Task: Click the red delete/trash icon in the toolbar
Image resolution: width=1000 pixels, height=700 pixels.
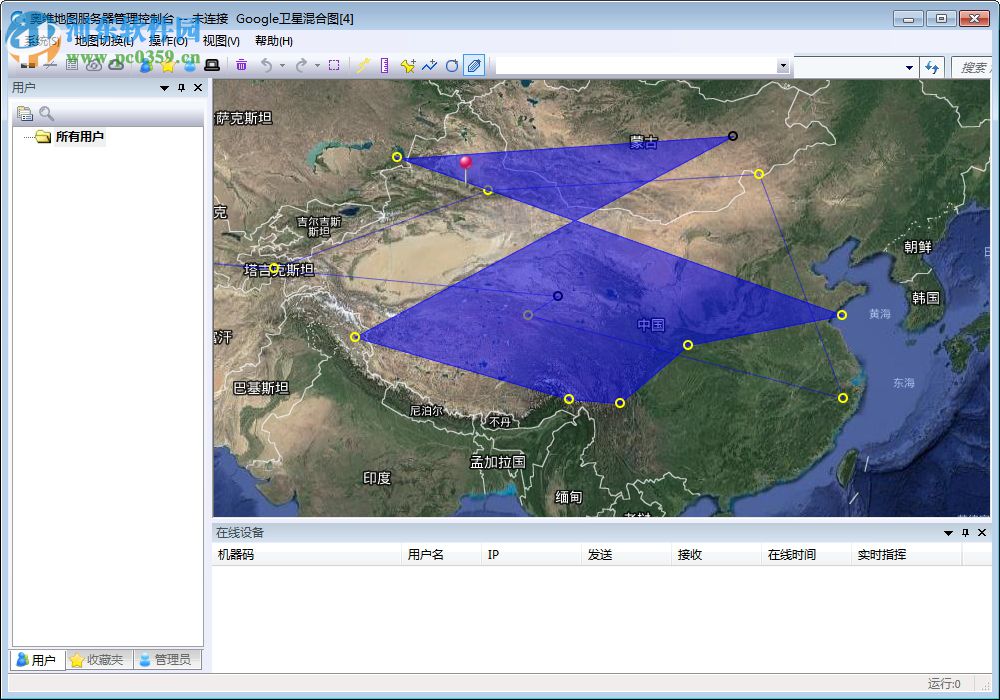Action: click(x=241, y=65)
